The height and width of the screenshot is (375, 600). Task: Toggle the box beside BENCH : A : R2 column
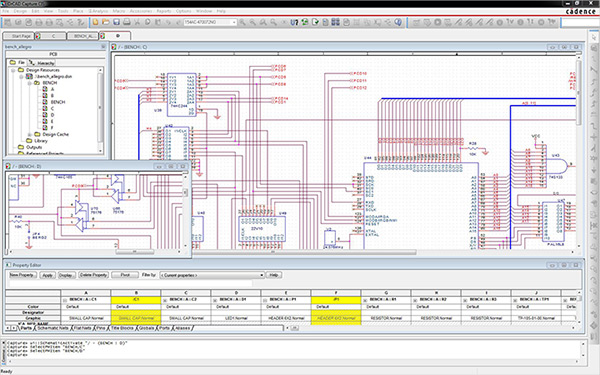[415, 300]
